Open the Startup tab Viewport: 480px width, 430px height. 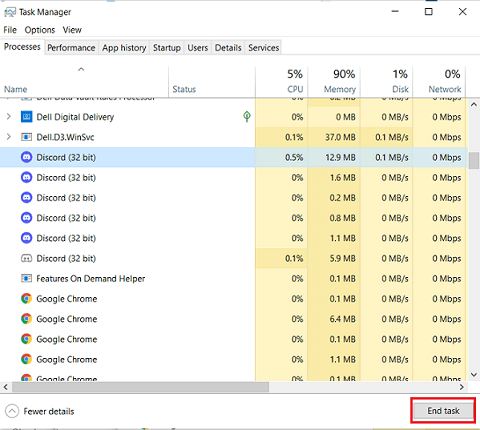click(x=167, y=48)
